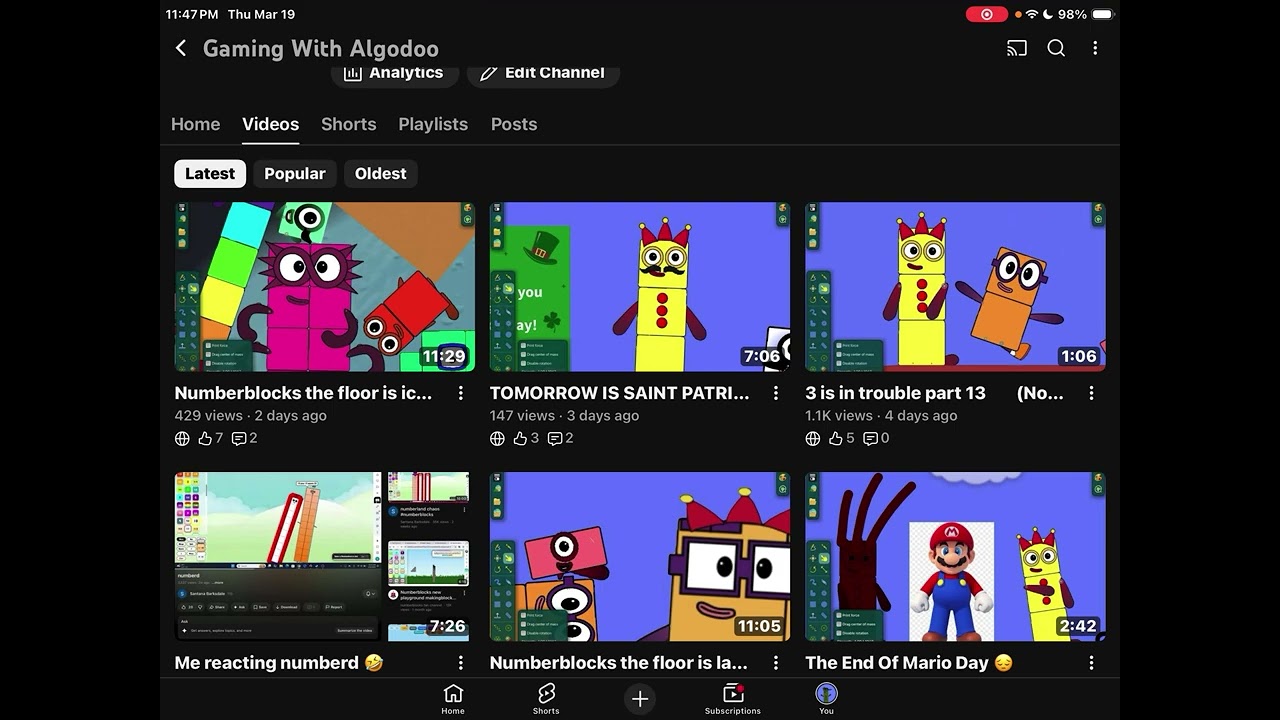The width and height of the screenshot is (1280, 720).
Task: Switch to the Posts tab
Action: point(514,124)
